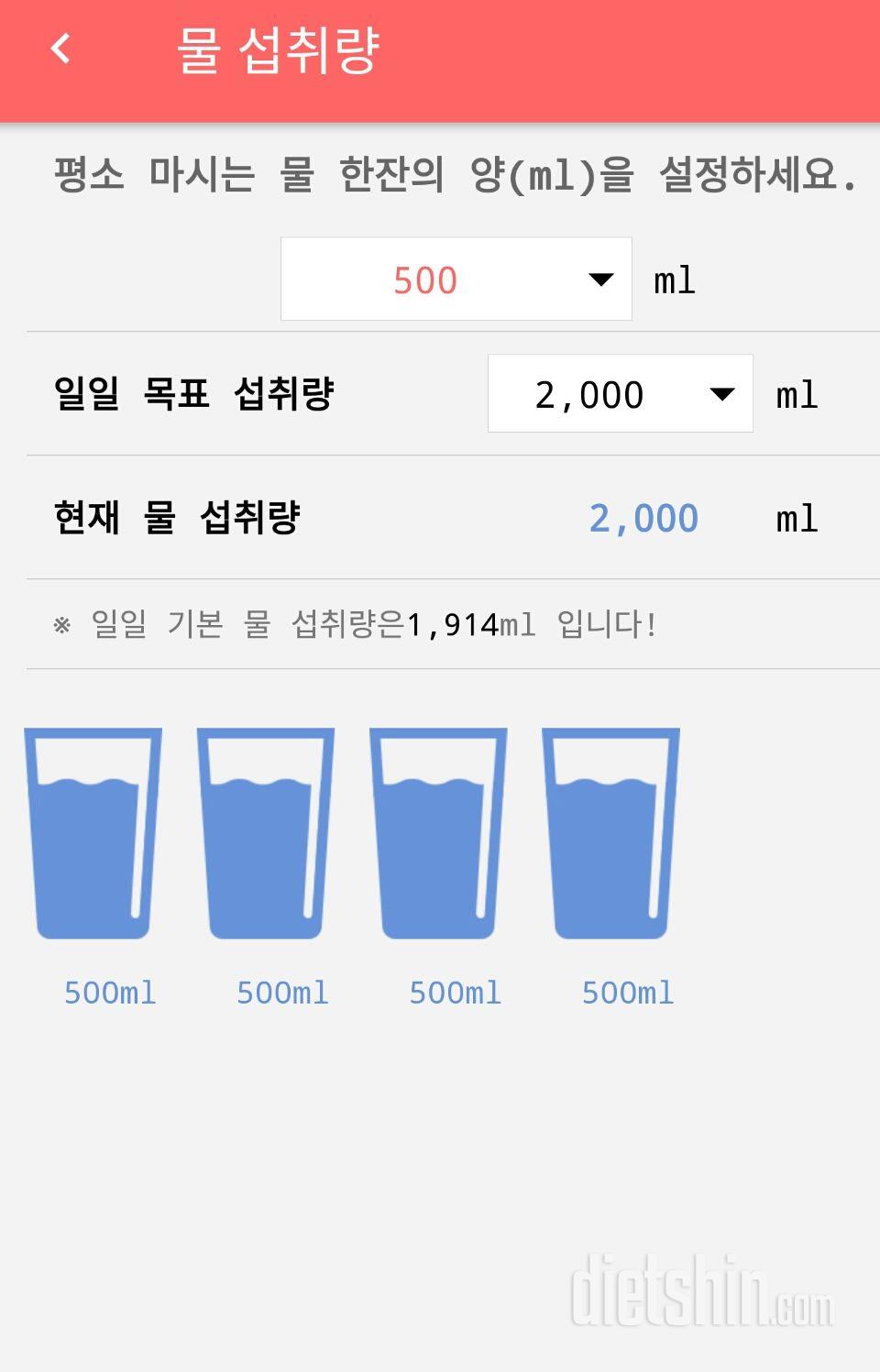Screen dimensions: 880x1372
Task: Select the red 500 value in the dropdown
Action: [x=425, y=280]
